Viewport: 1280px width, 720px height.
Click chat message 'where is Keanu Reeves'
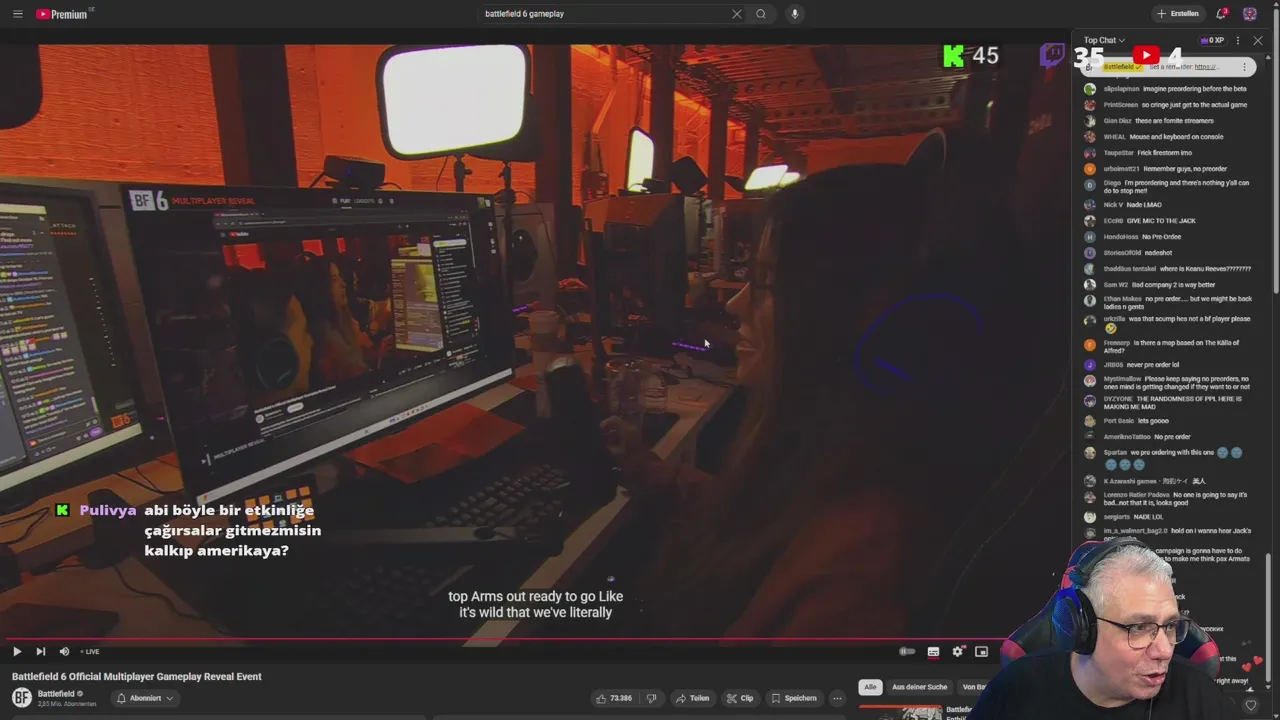[x=1205, y=269]
